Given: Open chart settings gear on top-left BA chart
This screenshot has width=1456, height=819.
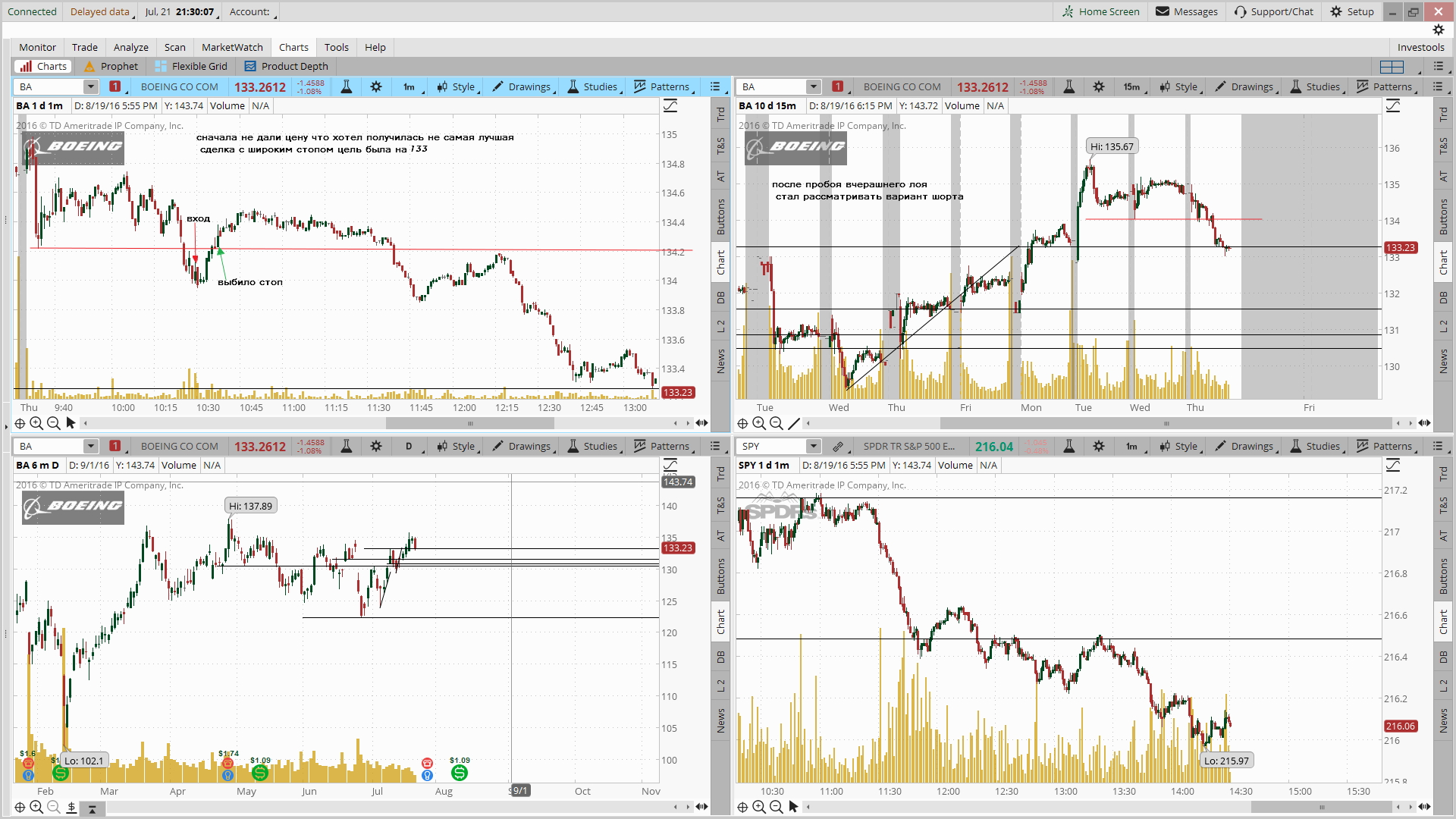Looking at the screenshot, I should [x=376, y=86].
